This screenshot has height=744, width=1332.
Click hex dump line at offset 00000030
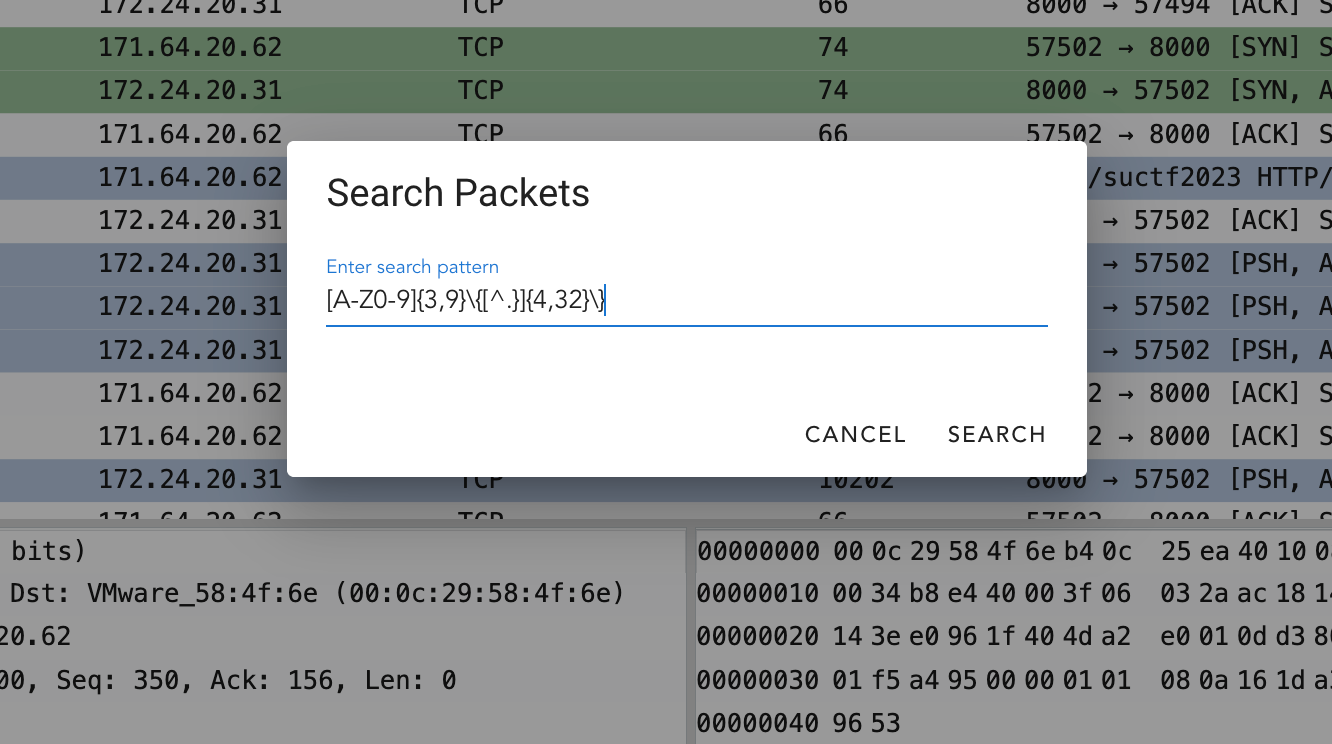coord(1014,680)
